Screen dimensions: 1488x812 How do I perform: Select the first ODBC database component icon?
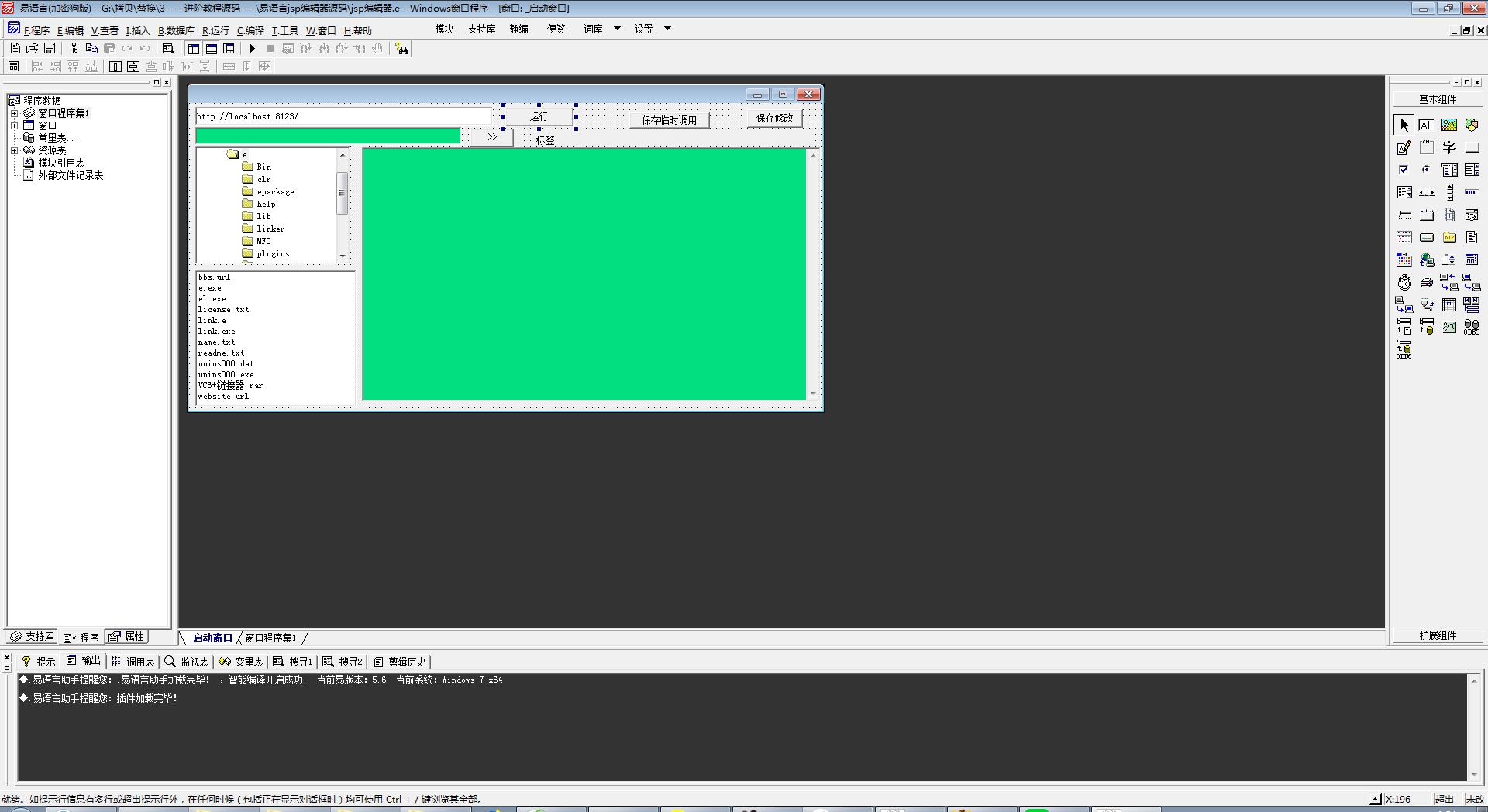(x=1472, y=327)
